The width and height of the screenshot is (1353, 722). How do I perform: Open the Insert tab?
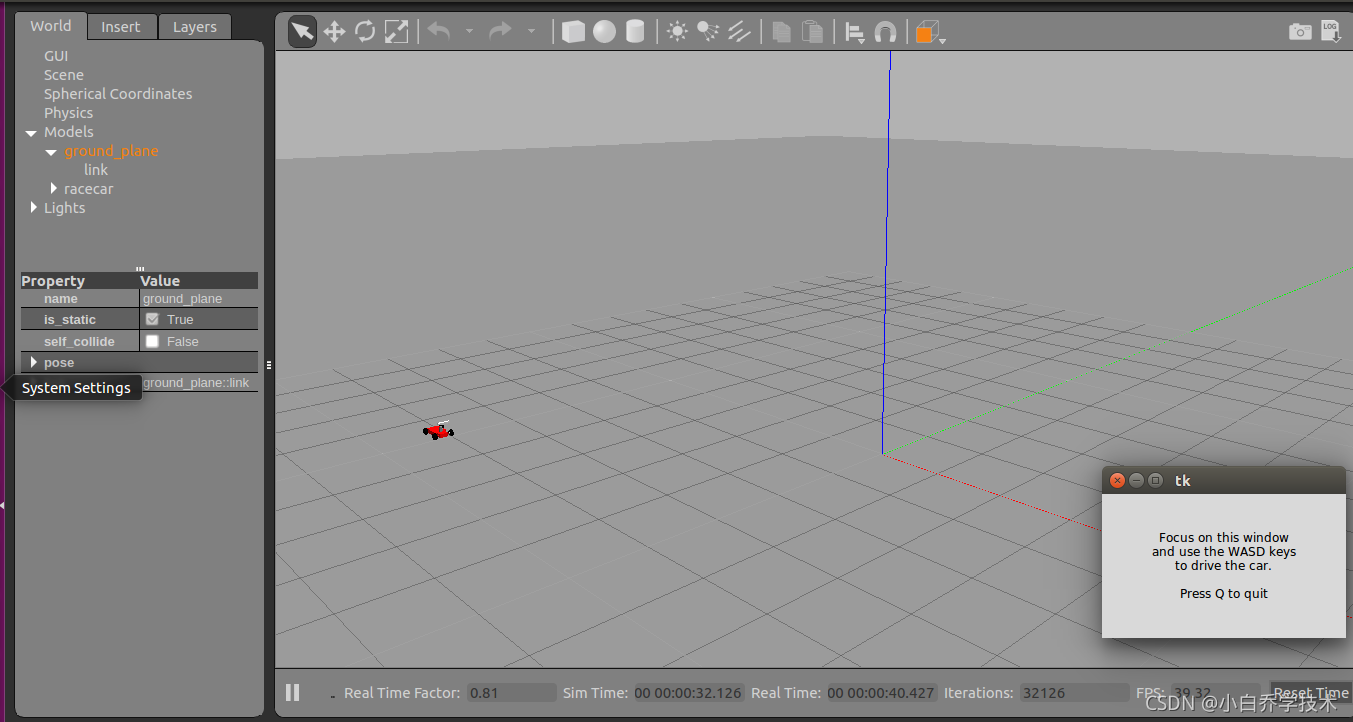pos(121,27)
